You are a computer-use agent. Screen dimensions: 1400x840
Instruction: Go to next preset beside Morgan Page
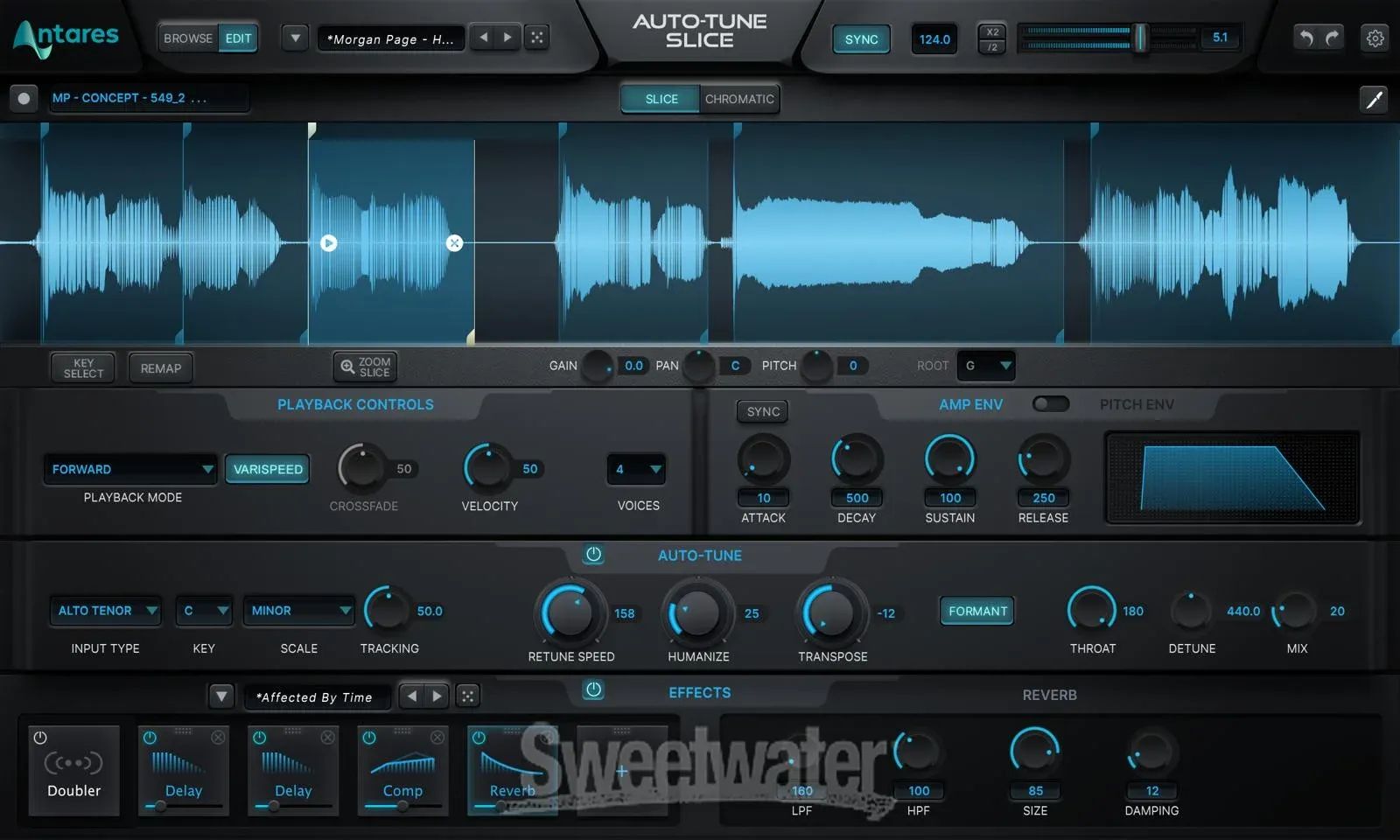[507, 38]
